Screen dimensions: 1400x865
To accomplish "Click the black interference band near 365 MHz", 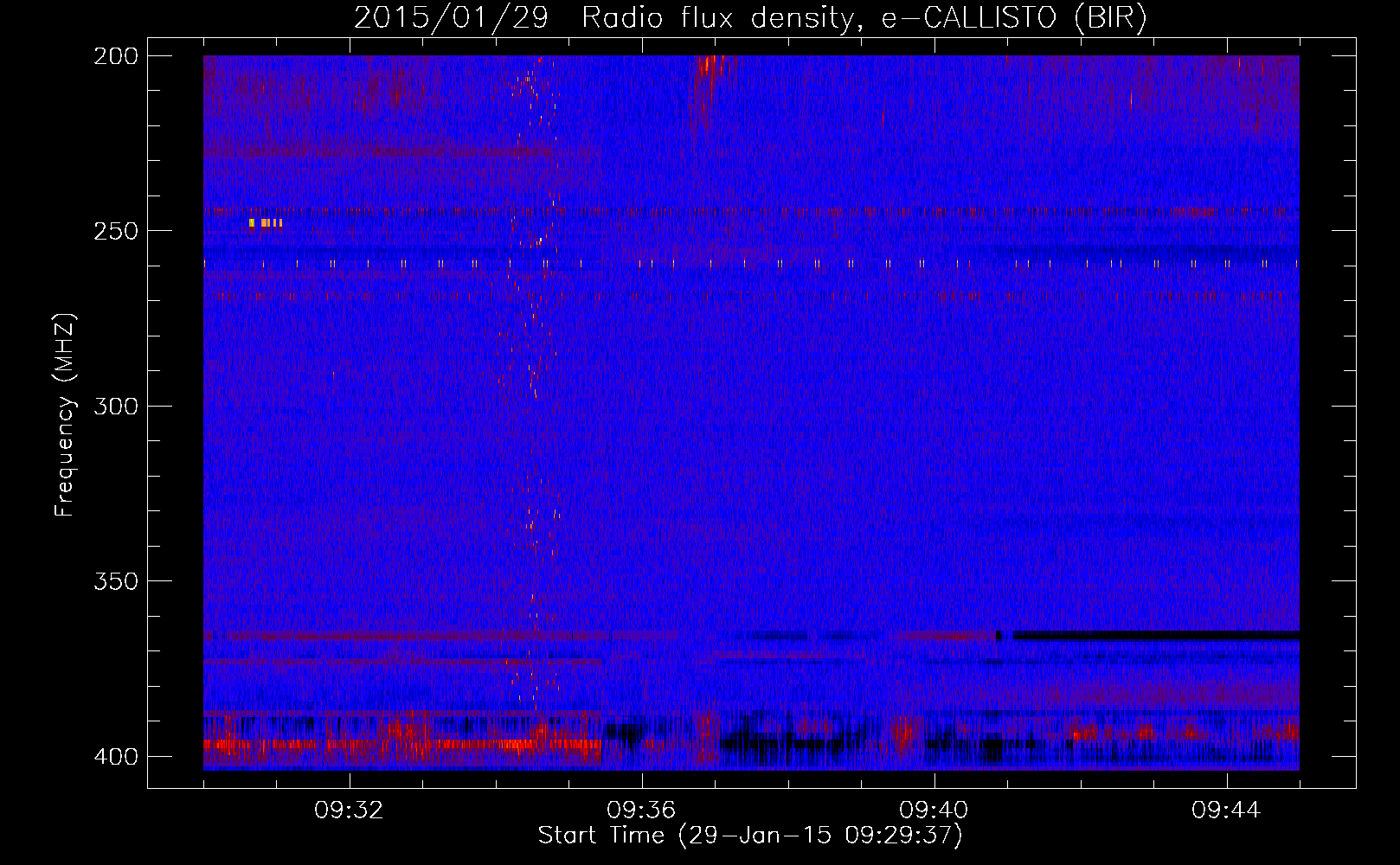I will 1156,635.
